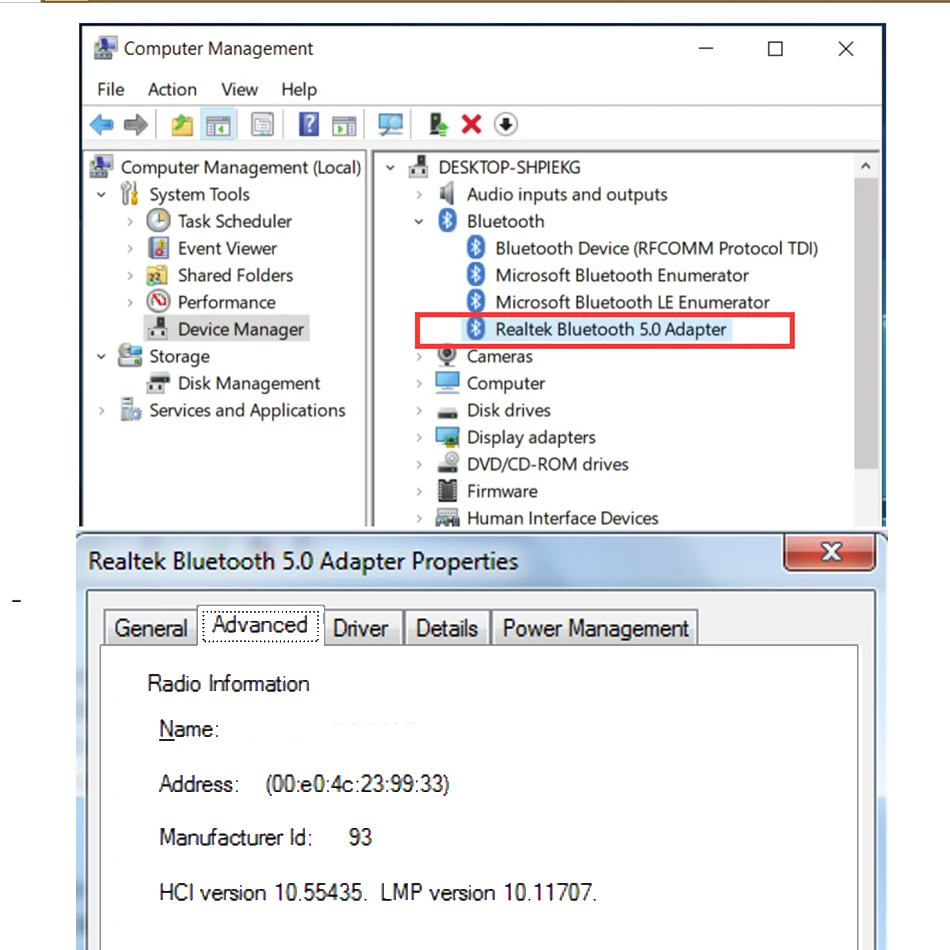Click the red X Uninstall device icon
950x950 pixels.
click(471, 125)
